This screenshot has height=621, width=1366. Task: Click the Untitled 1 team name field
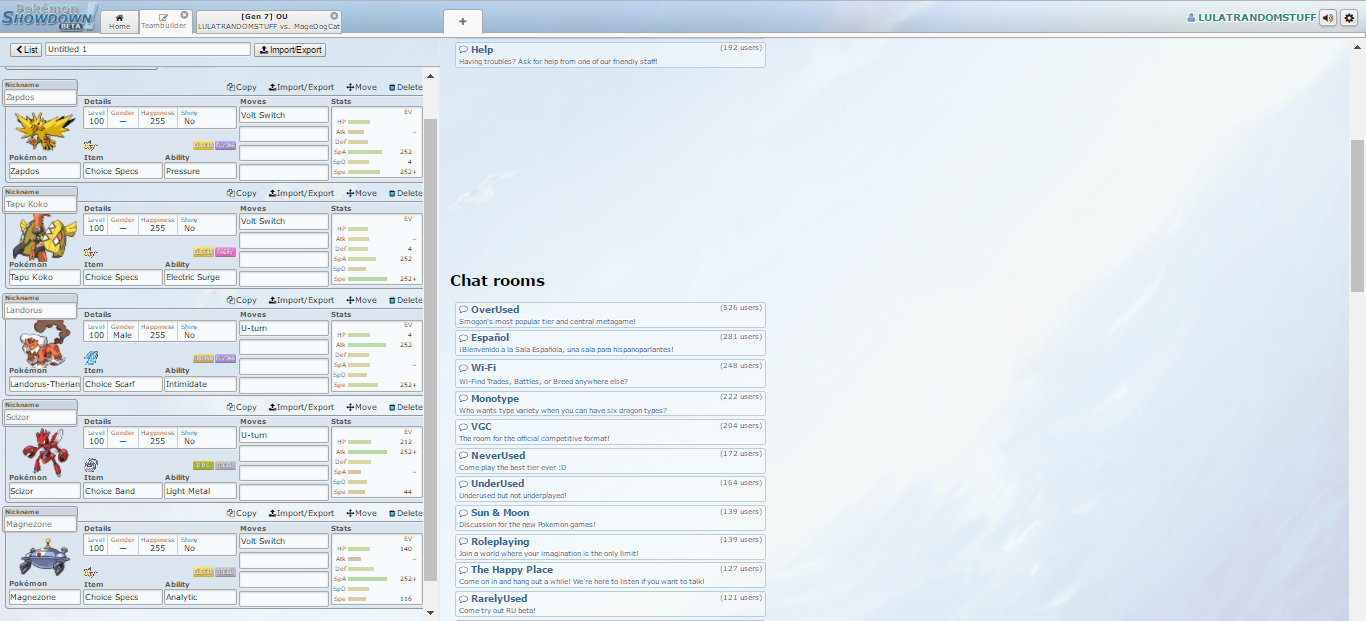(147, 49)
